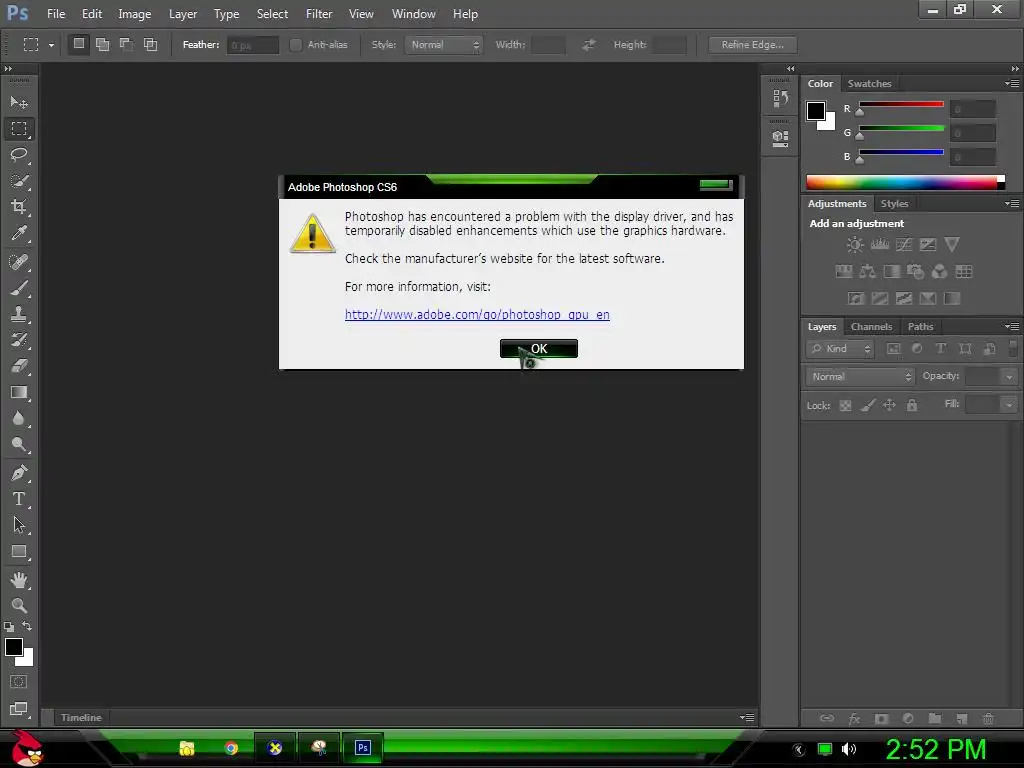
Task: Select the Rectangle shape tool
Action: (19, 552)
